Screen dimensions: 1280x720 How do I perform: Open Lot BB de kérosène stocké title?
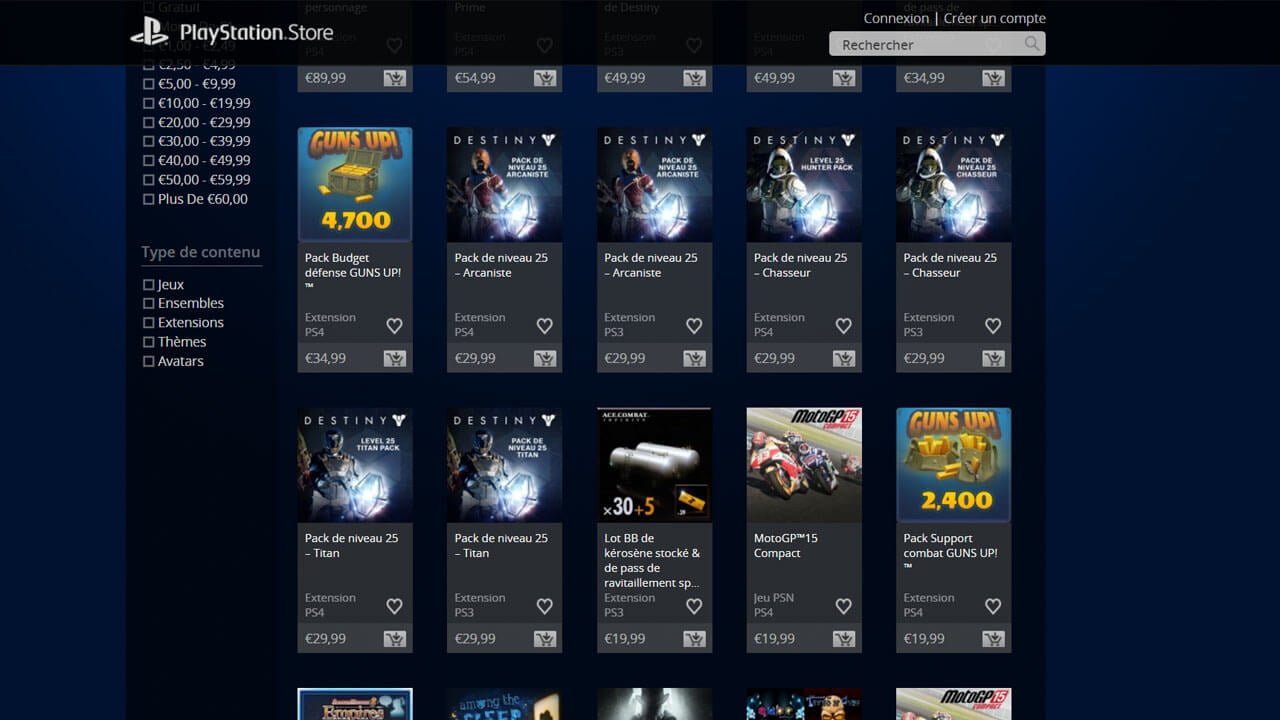point(652,560)
